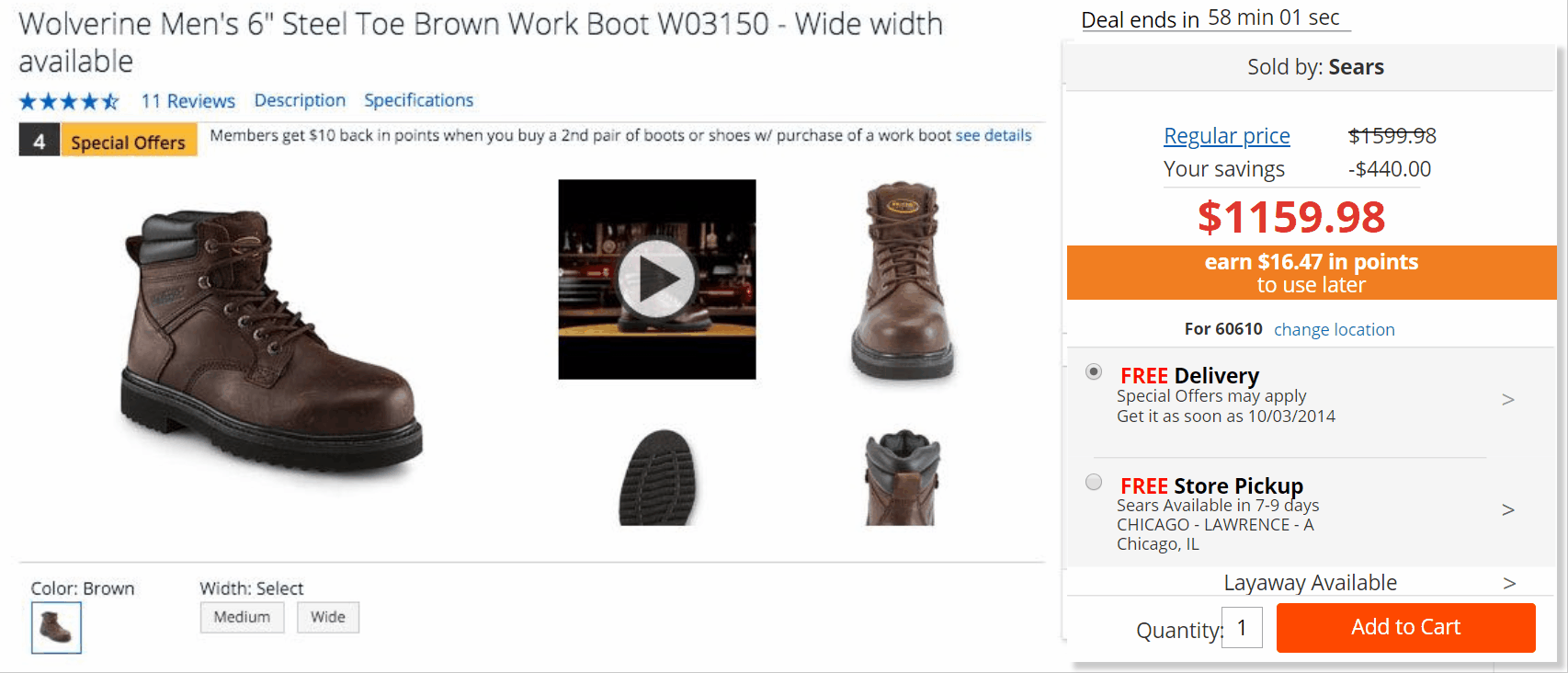The image size is (1568, 673).
Task: View the boot back-view thumbnail
Action: click(x=903, y=478)
